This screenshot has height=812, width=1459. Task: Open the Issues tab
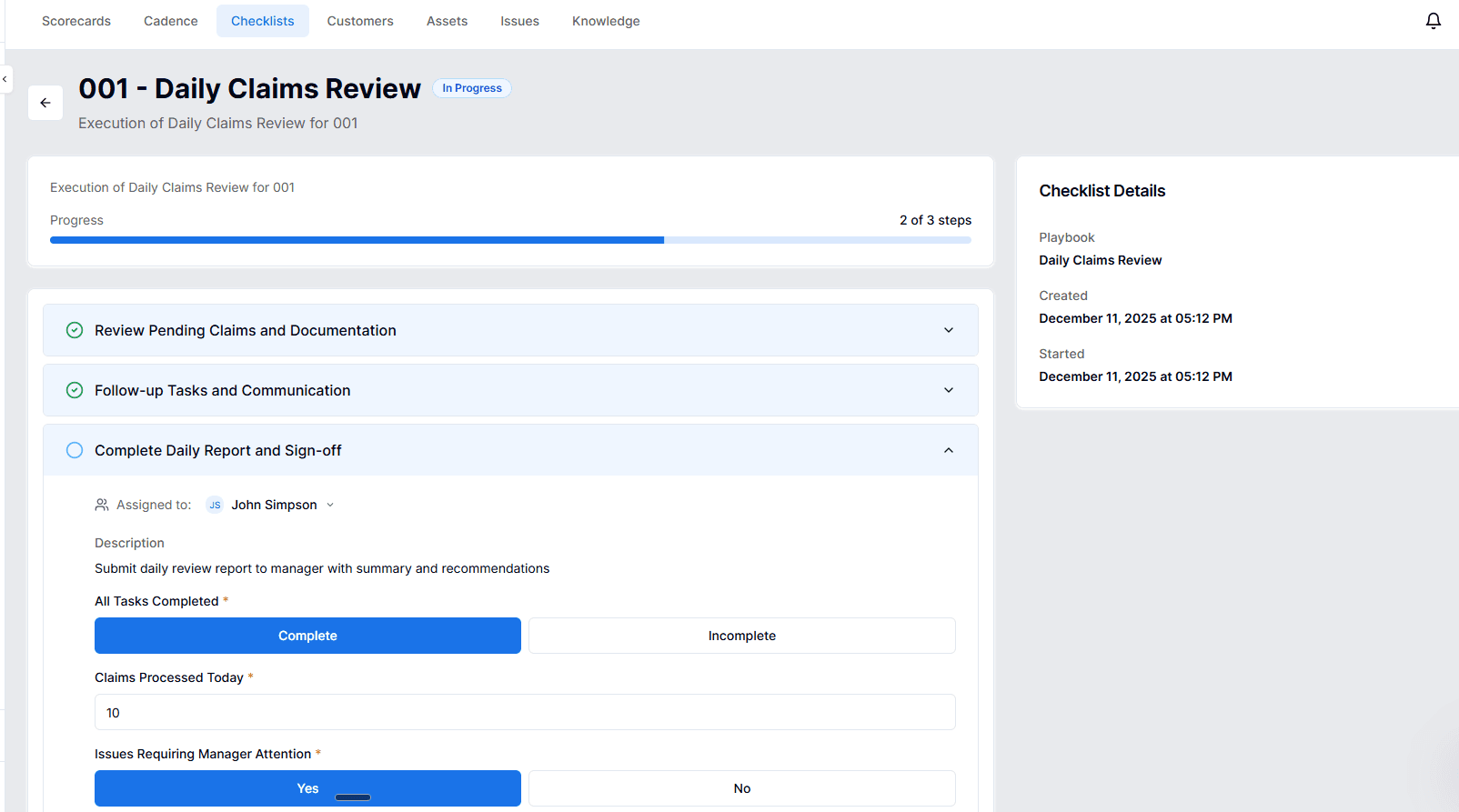(x=520, y=21)
